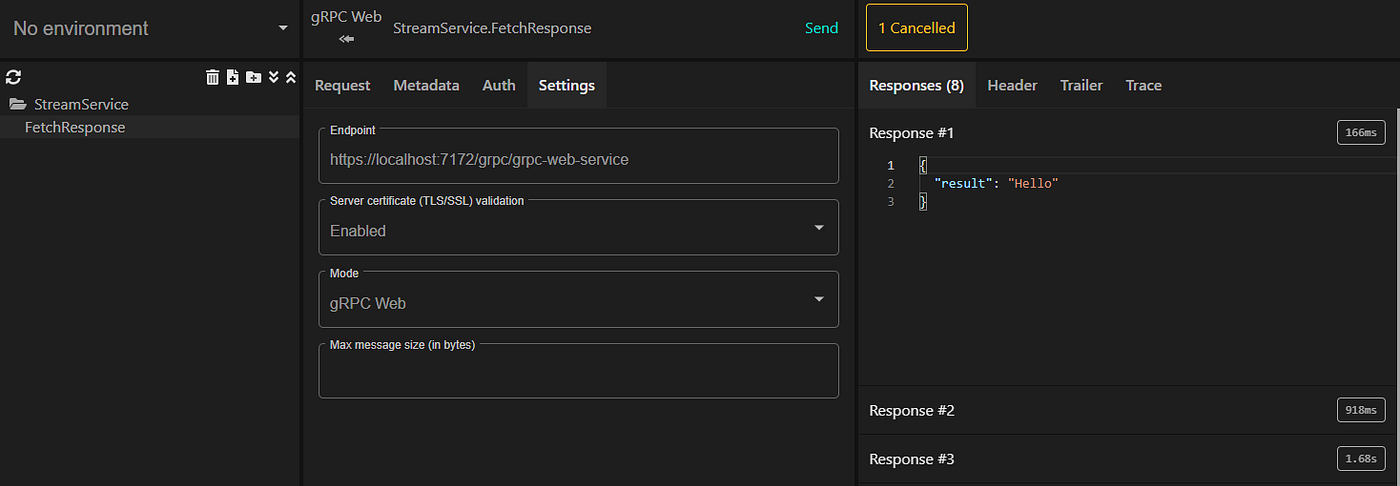1400x486 pixels.
Task: Collapse all tree items with double-up chevron
Action: [290, 77]
